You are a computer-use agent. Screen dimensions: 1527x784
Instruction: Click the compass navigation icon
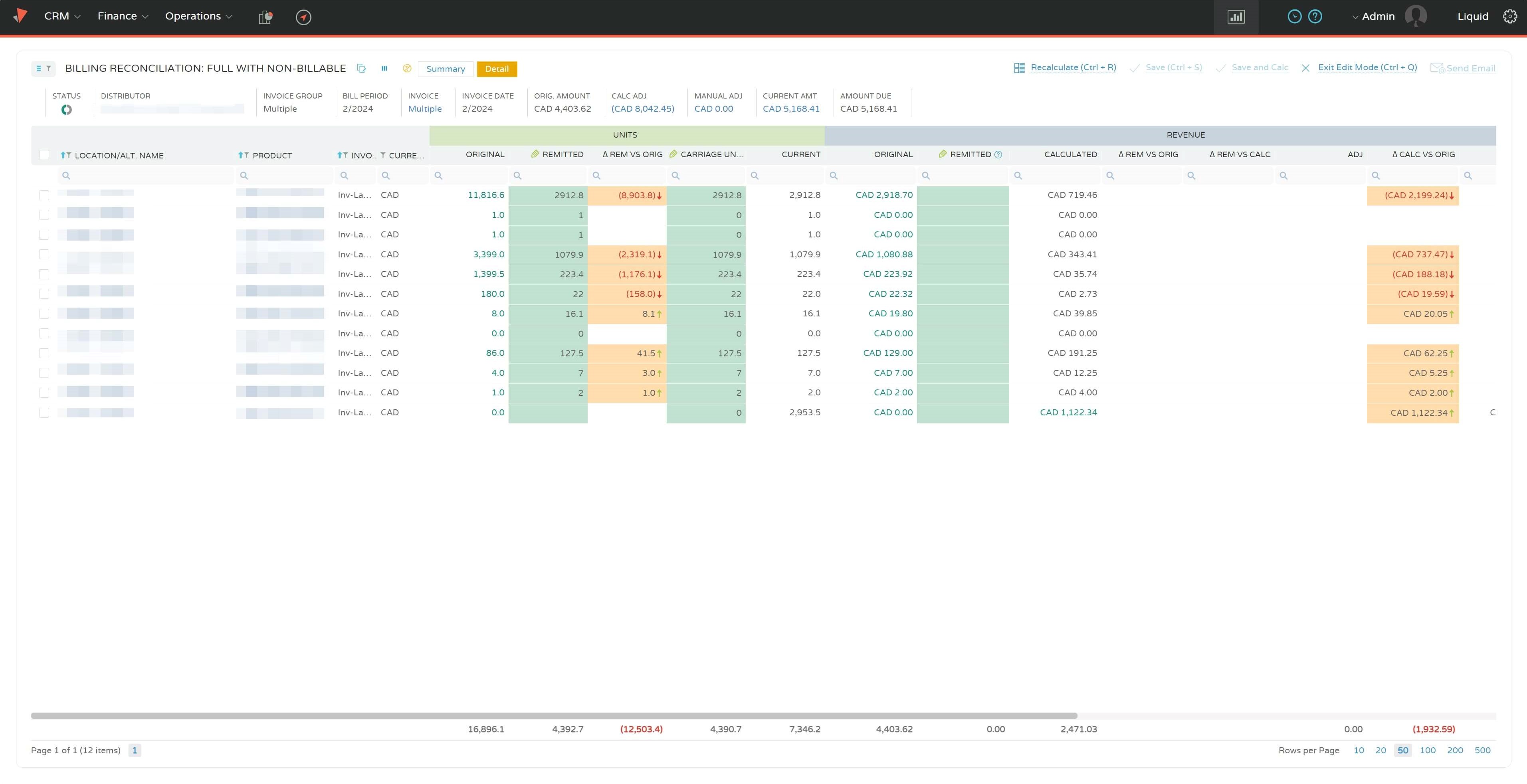coord(303,17)
